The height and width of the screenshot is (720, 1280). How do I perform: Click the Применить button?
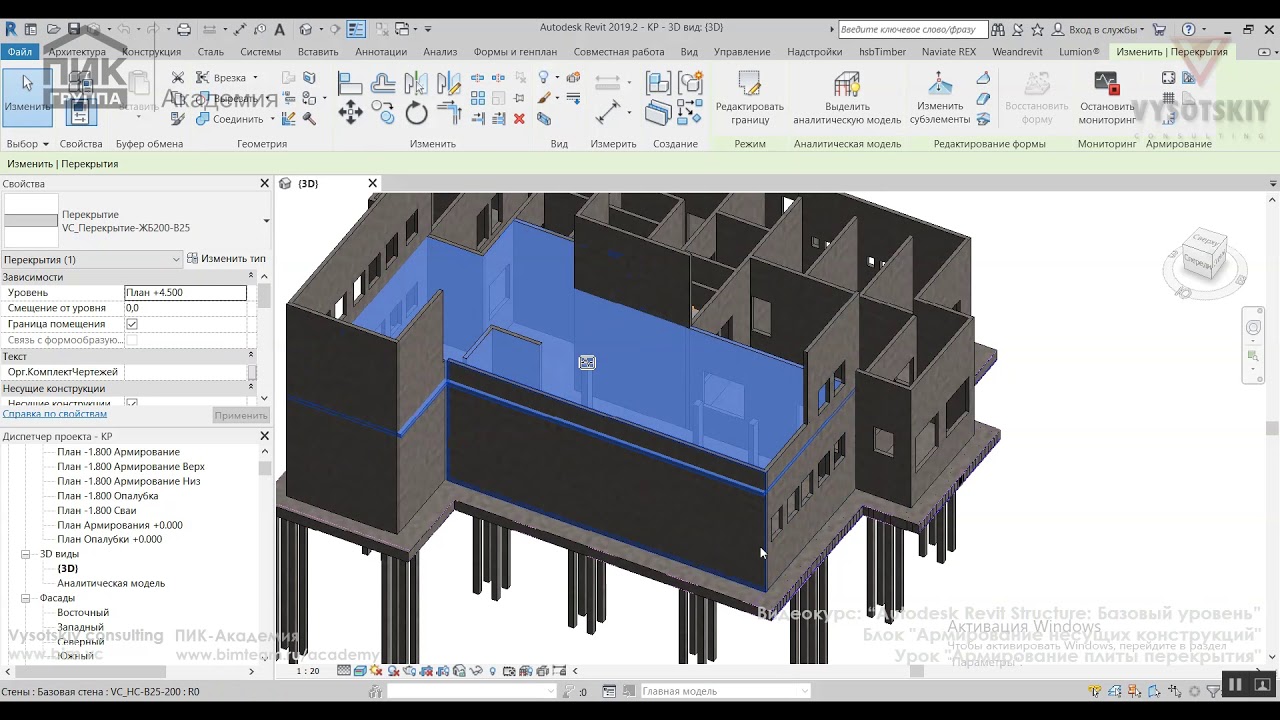241,415
